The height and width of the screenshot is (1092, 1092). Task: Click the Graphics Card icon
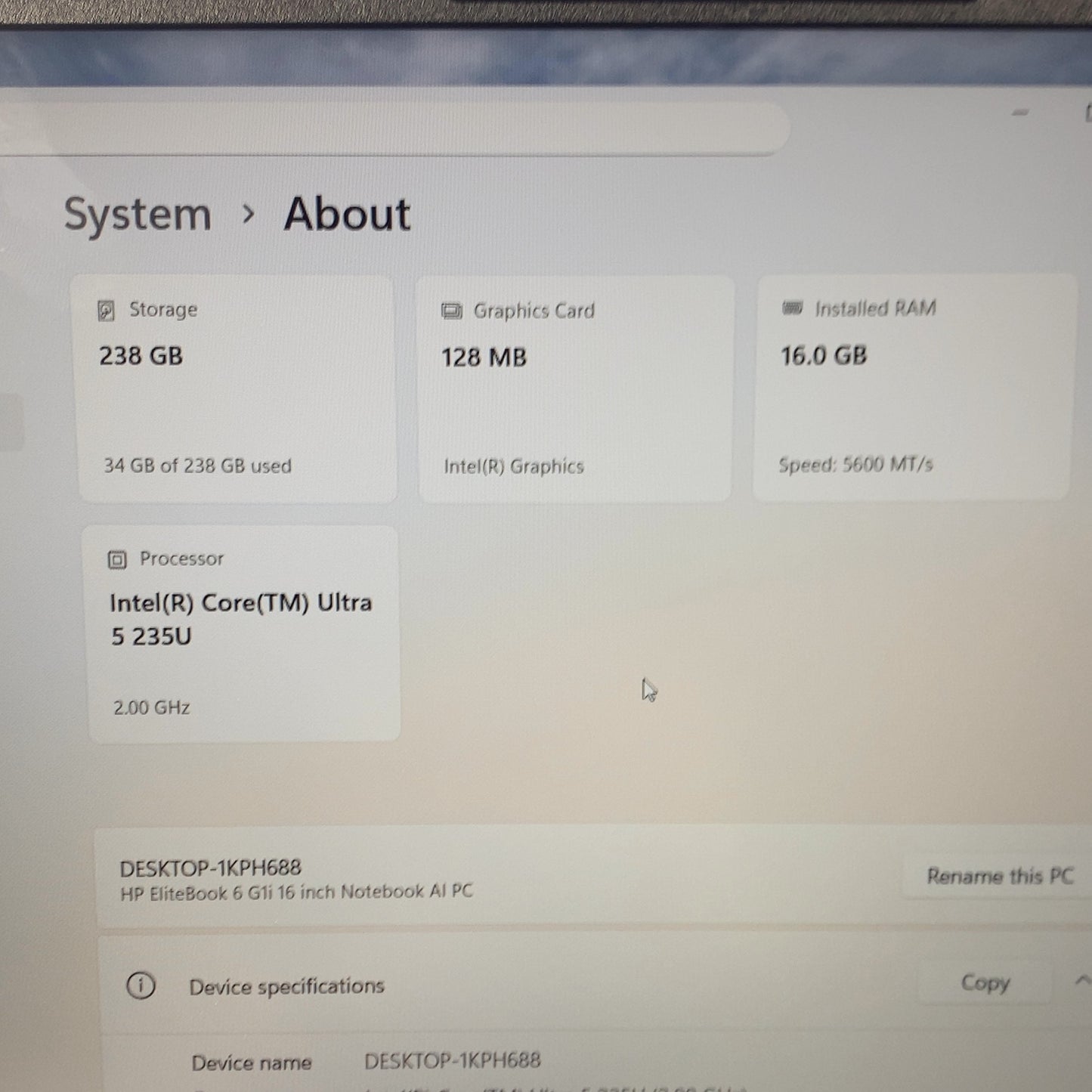[x=451, y=311]
